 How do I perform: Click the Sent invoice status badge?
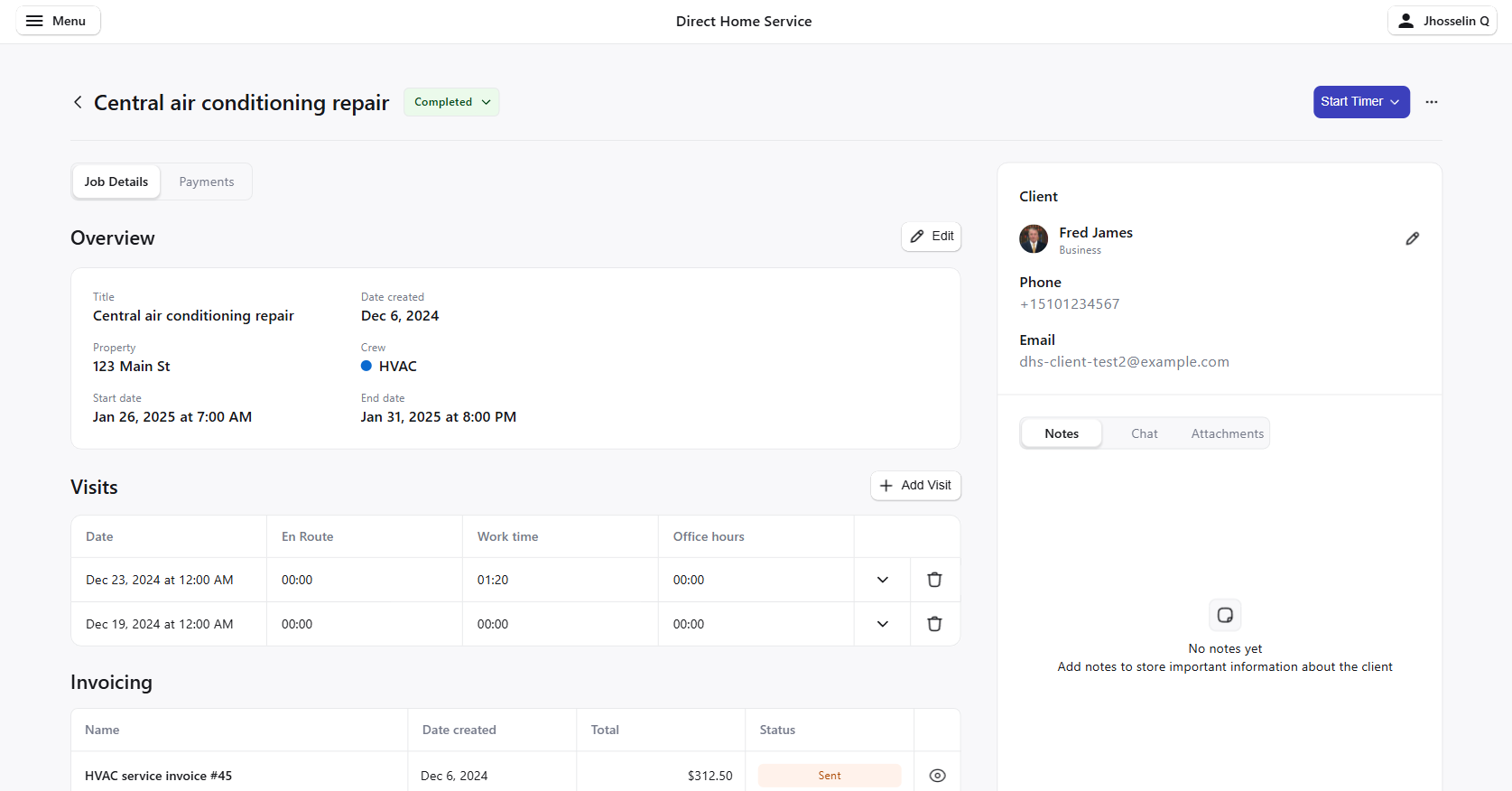[829, 776]
